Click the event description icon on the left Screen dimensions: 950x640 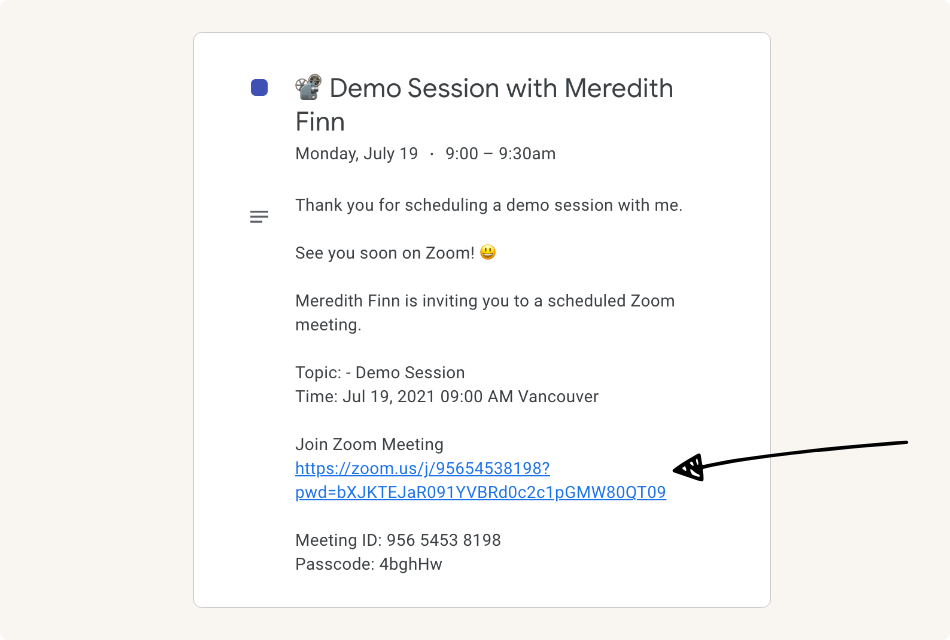click(x=259, y=216)
